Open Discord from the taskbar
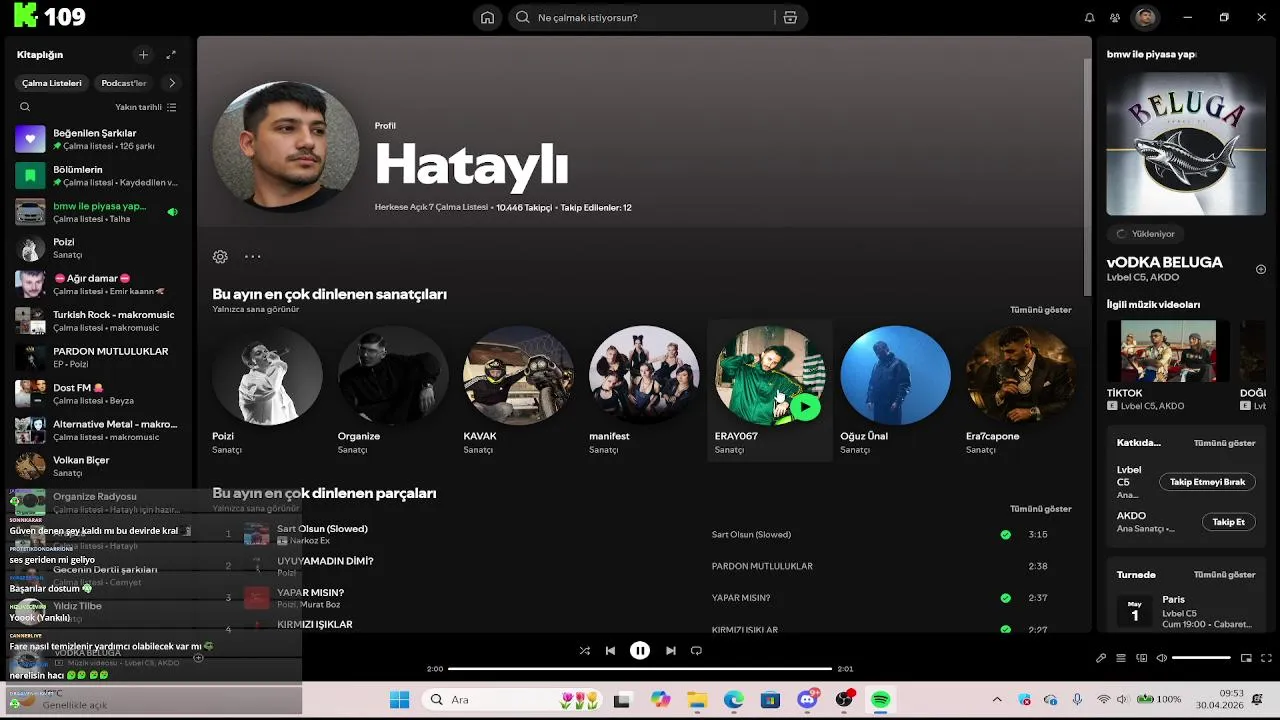The height and width of the screenshot is (720, 1280). coord(808,700)
